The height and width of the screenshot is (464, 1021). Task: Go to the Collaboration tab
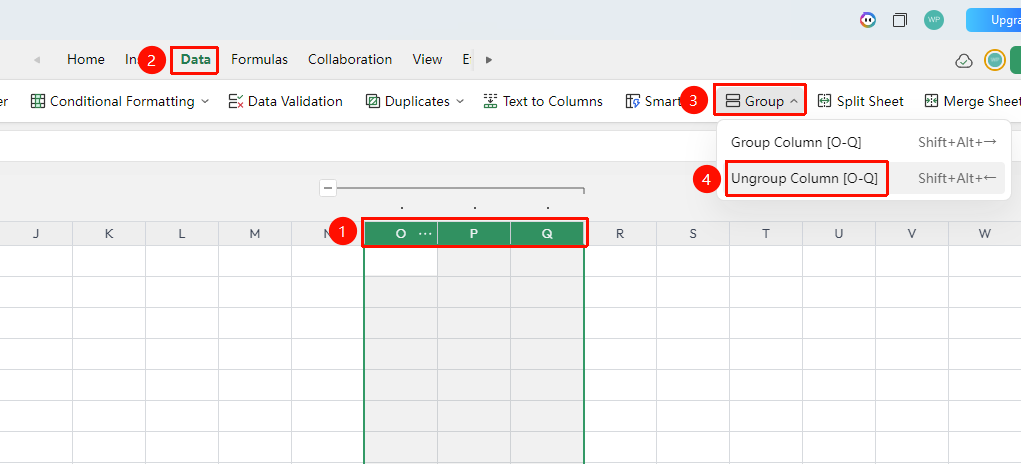(x=350, y=60)
